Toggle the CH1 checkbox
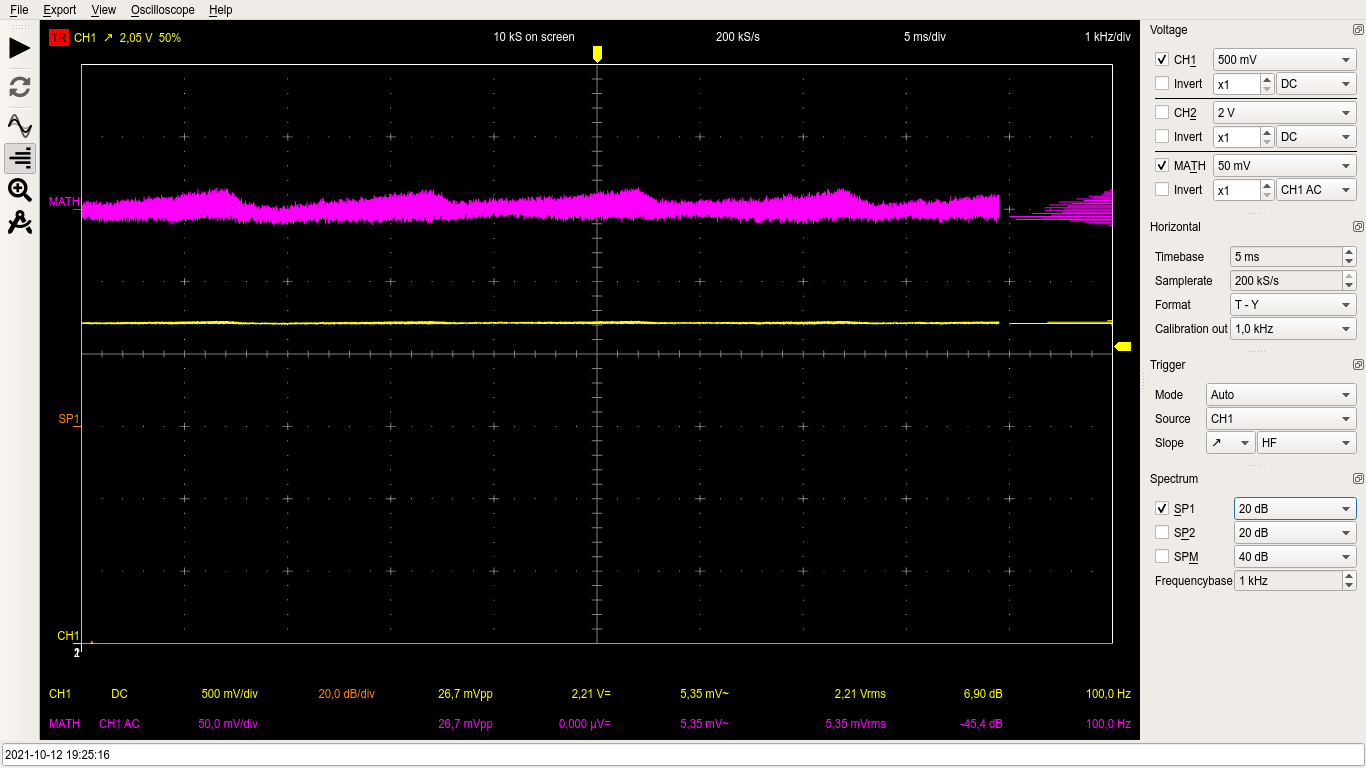1366x768 pixels. (x=1161, y=60)
